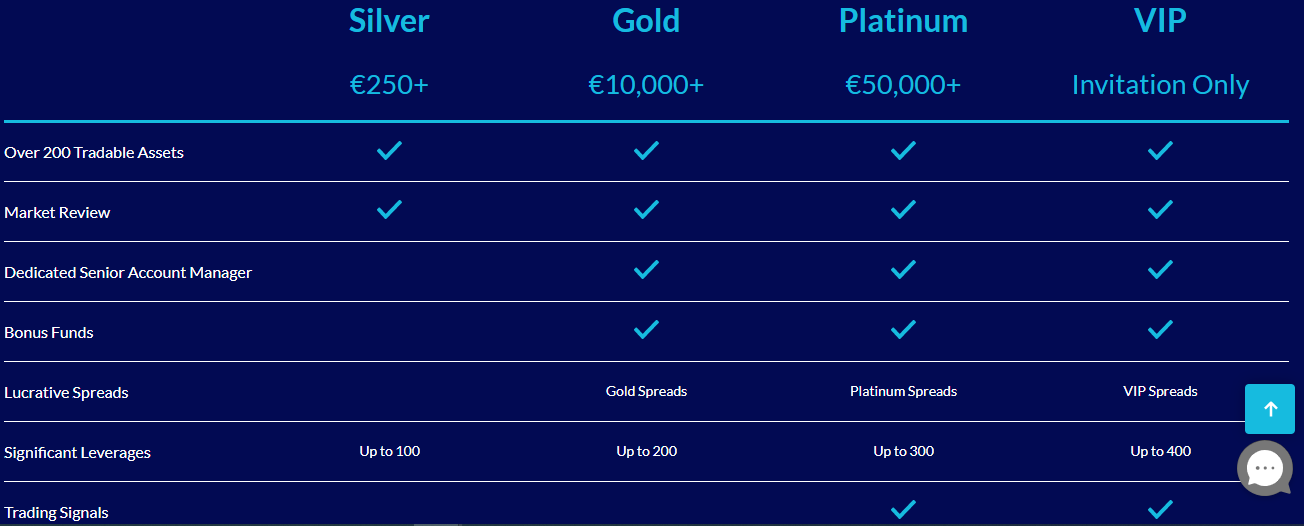Click the Significant Leverages row label
1304x526 pixels.
click(77, 453)
